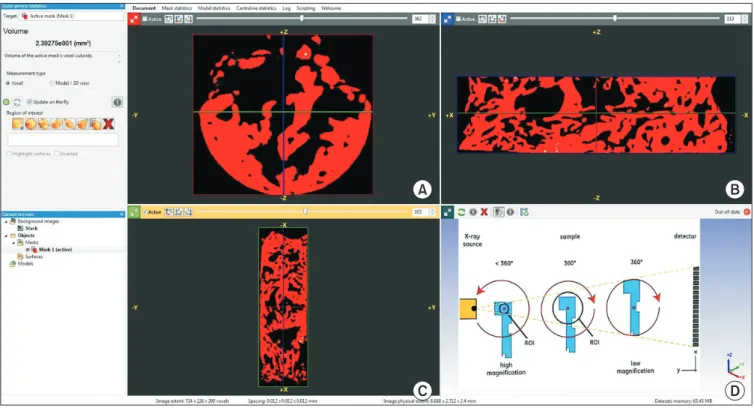The width and height of the screenshot is (754, 408).
Task: Maximize the green slice view C
Action: coord(134,212)
